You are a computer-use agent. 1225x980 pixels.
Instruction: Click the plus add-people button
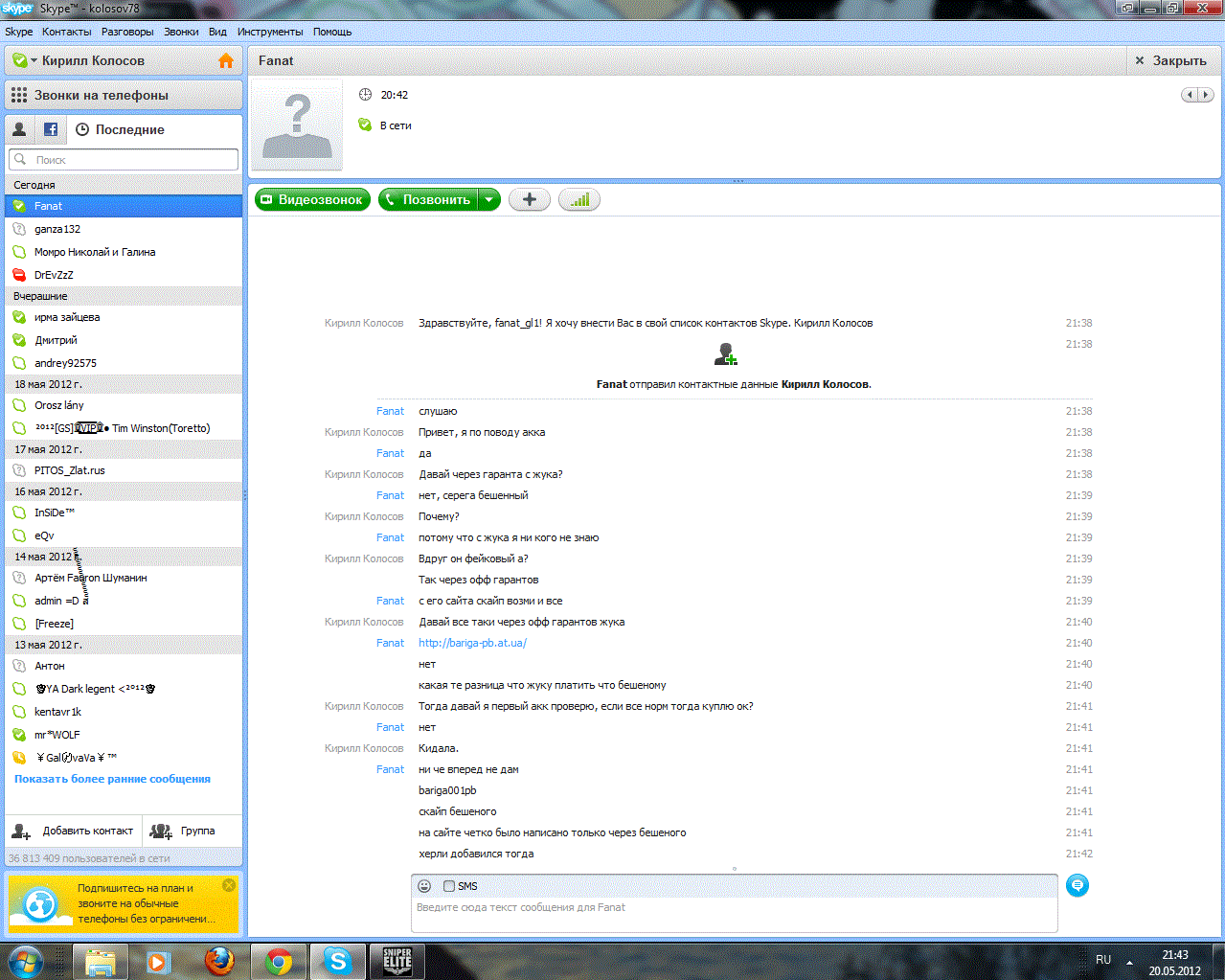(x=530, y=199)
